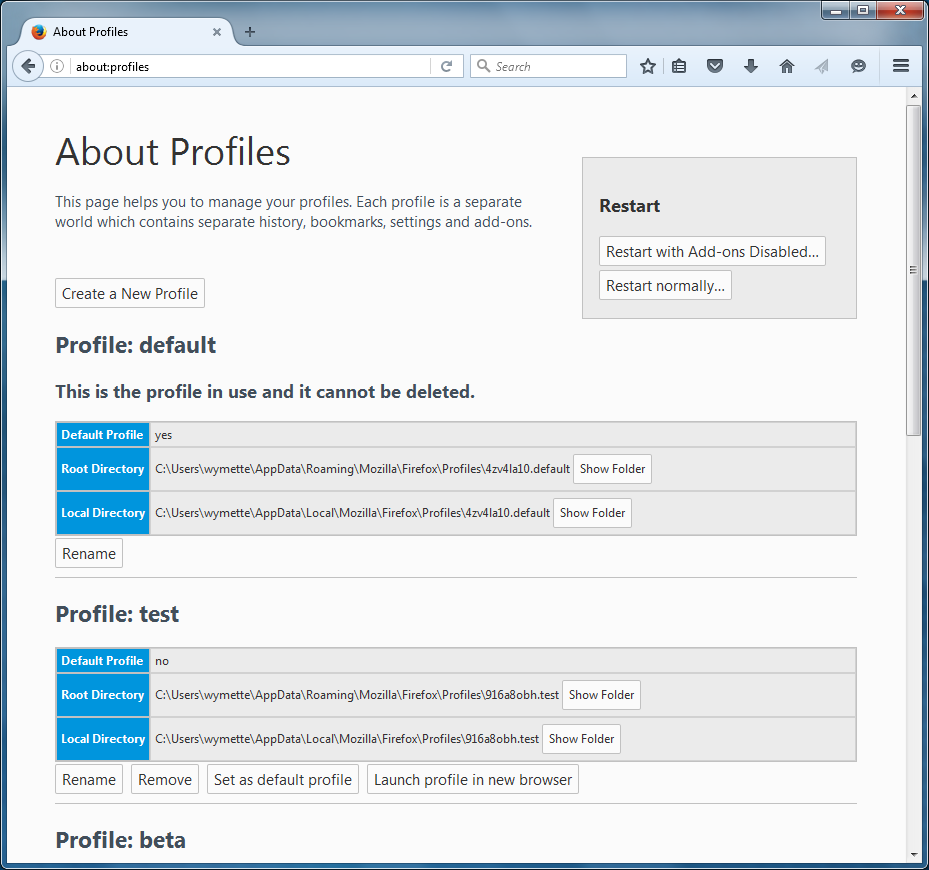Screen dimensions: 929x870
Task: Open the site information icon
Action: 57,66
